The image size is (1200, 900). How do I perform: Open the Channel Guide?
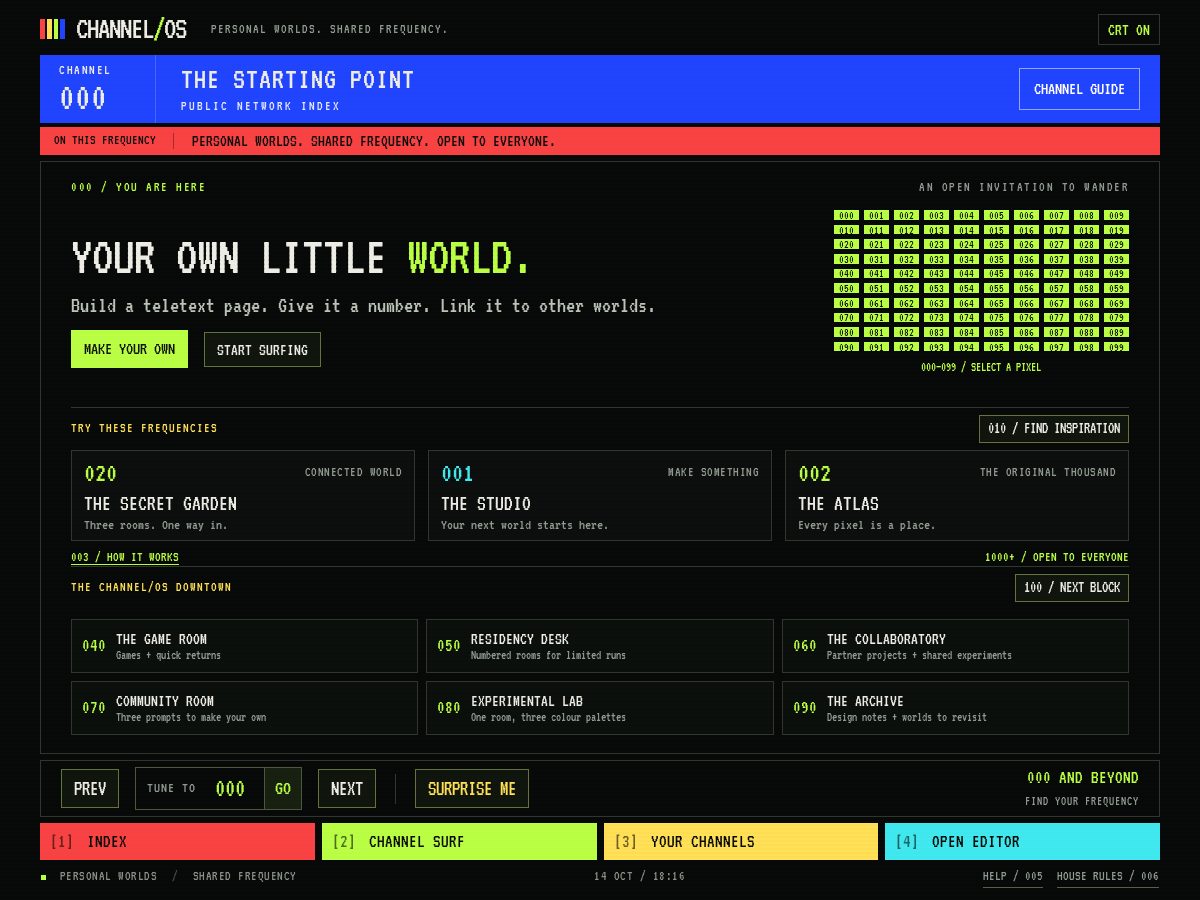(x=1079, y=89)
